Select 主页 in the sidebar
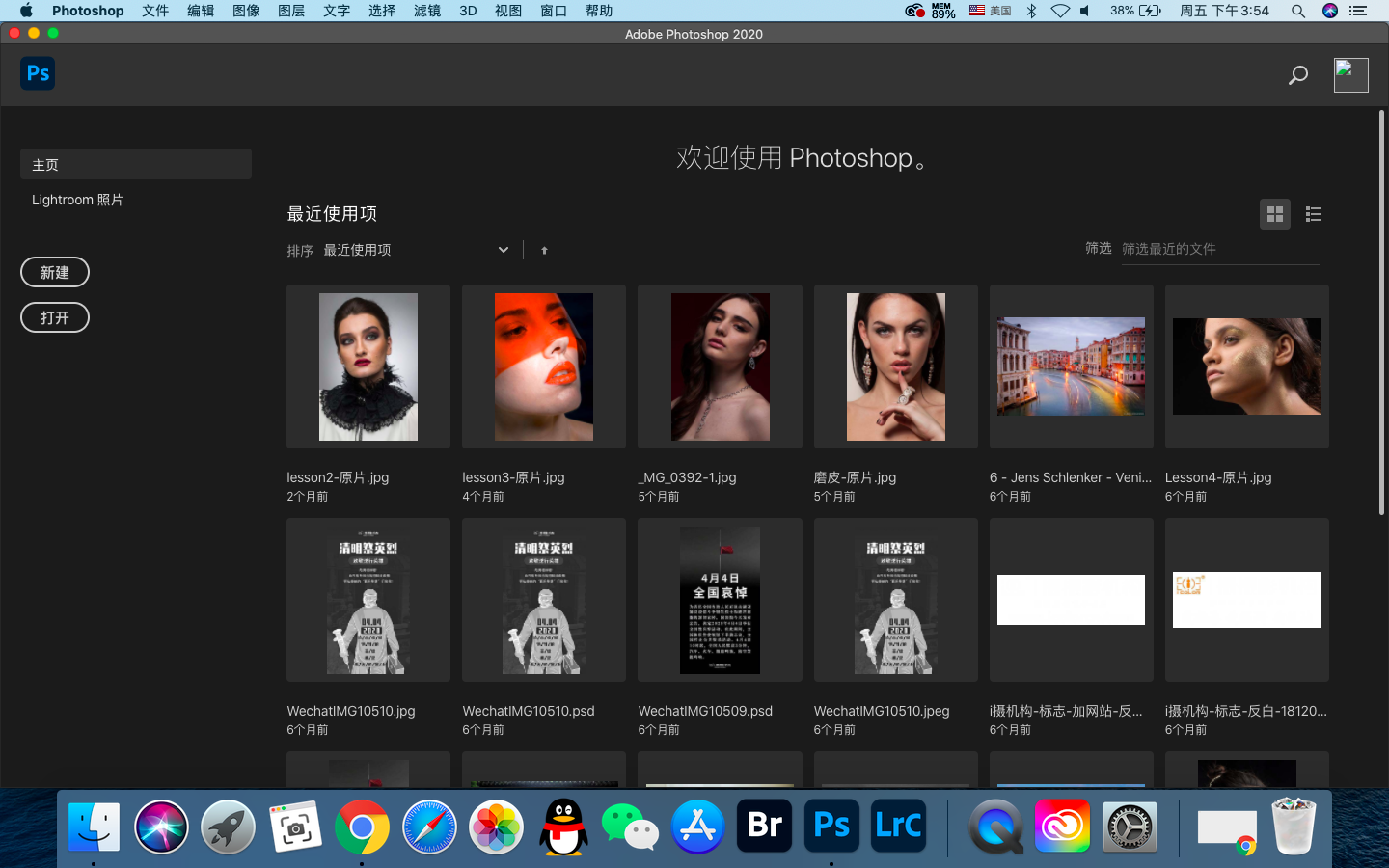 click(136, 164)
